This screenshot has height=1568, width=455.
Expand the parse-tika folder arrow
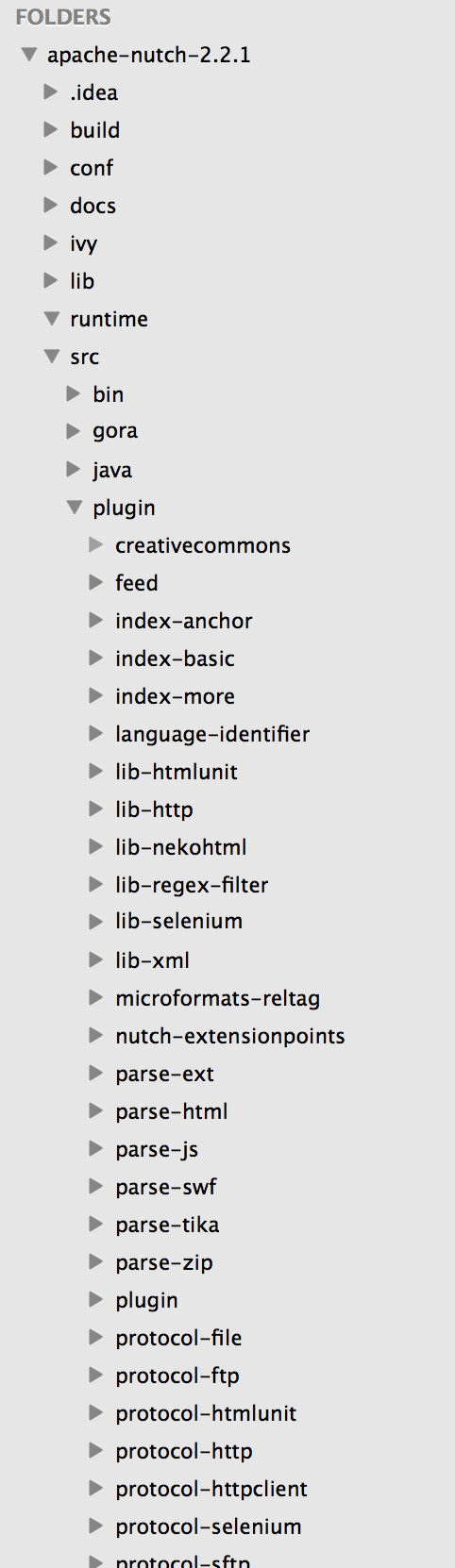tap(96, 1224)
